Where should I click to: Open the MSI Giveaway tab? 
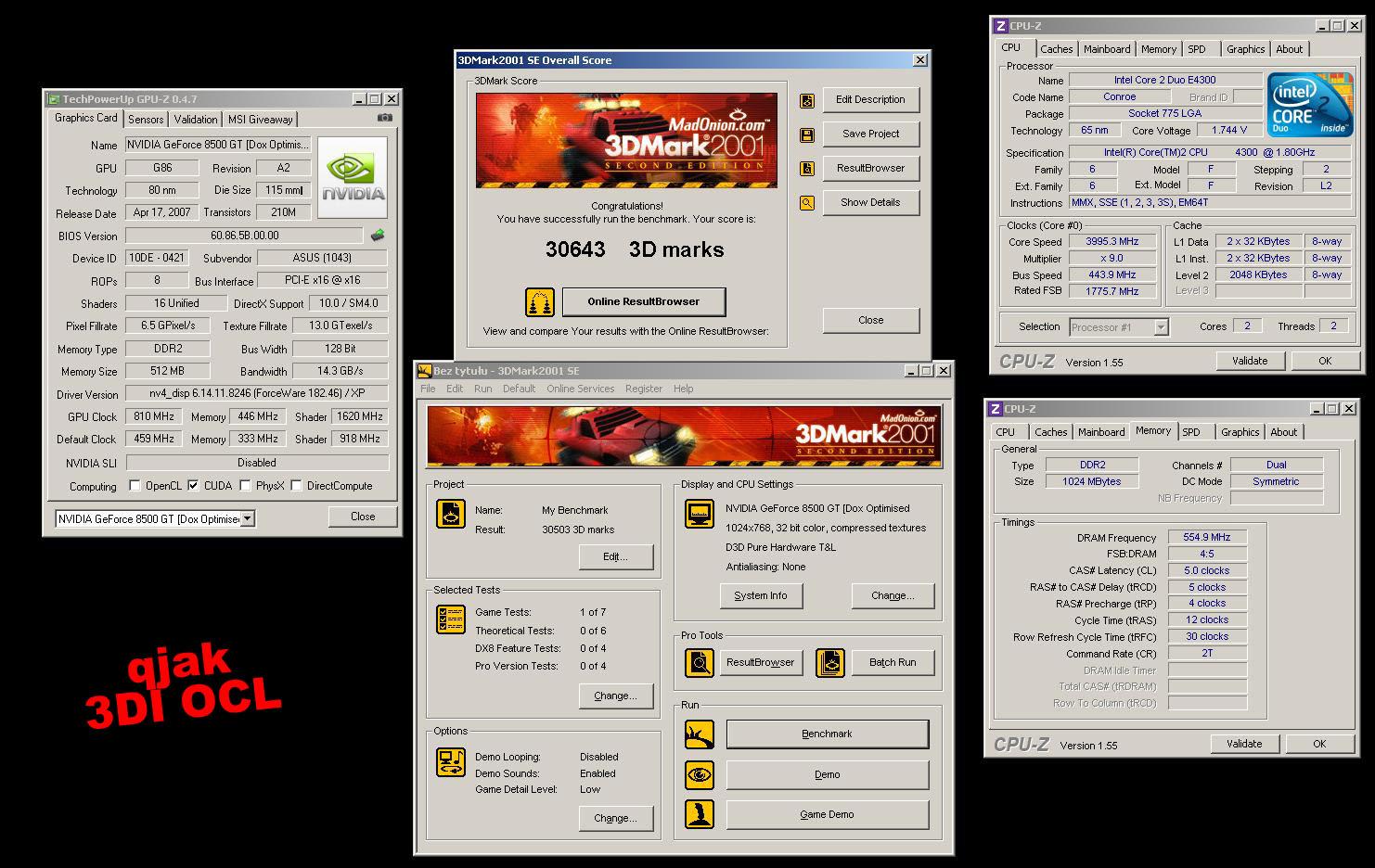tap(261, 120)
